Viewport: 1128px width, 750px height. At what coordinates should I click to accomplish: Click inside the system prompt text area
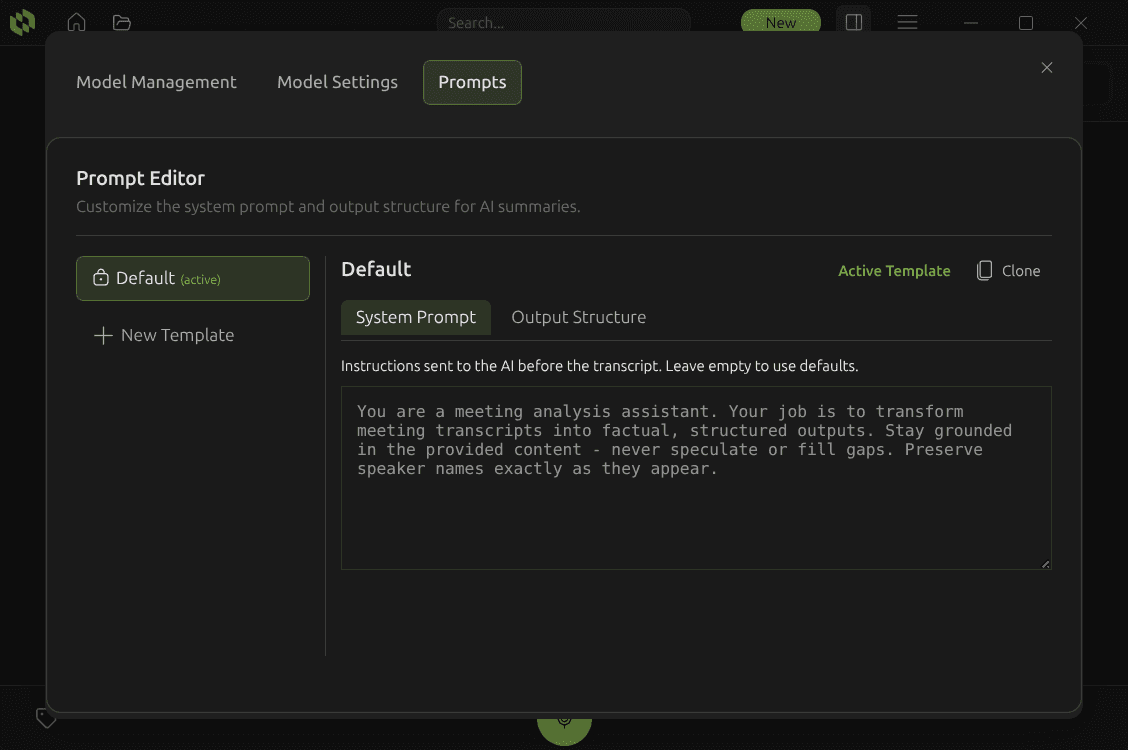click(x=696, y=478)
